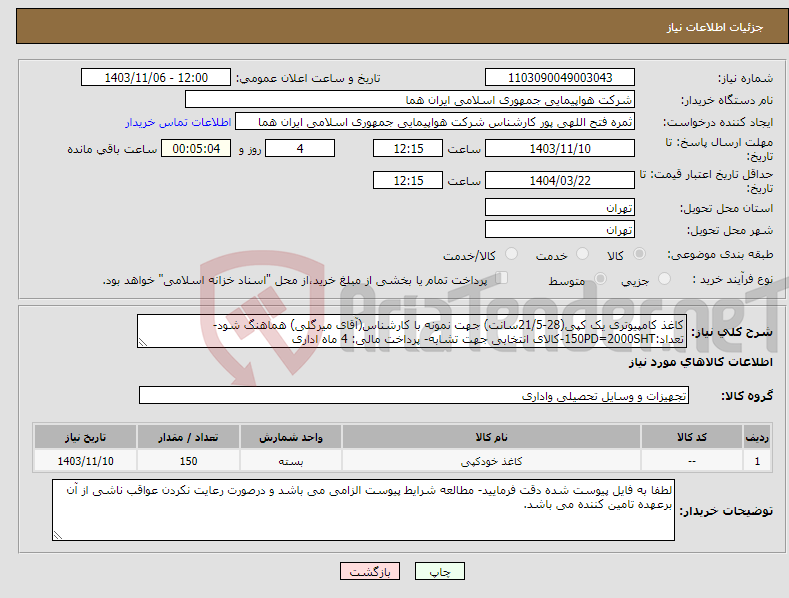Image resolution: width=789 pixels, height=598 pixels.
Task: Select the متوسط purchase type radio
Action: (x=600, y=278)
